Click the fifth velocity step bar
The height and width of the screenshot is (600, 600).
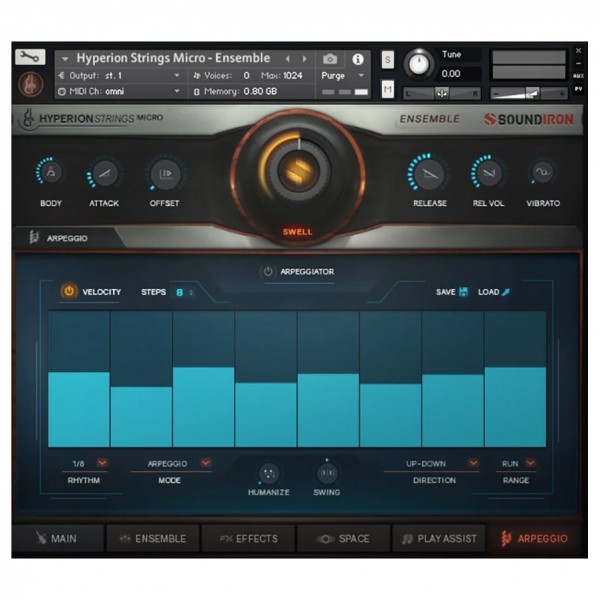(x=328, y=379)
